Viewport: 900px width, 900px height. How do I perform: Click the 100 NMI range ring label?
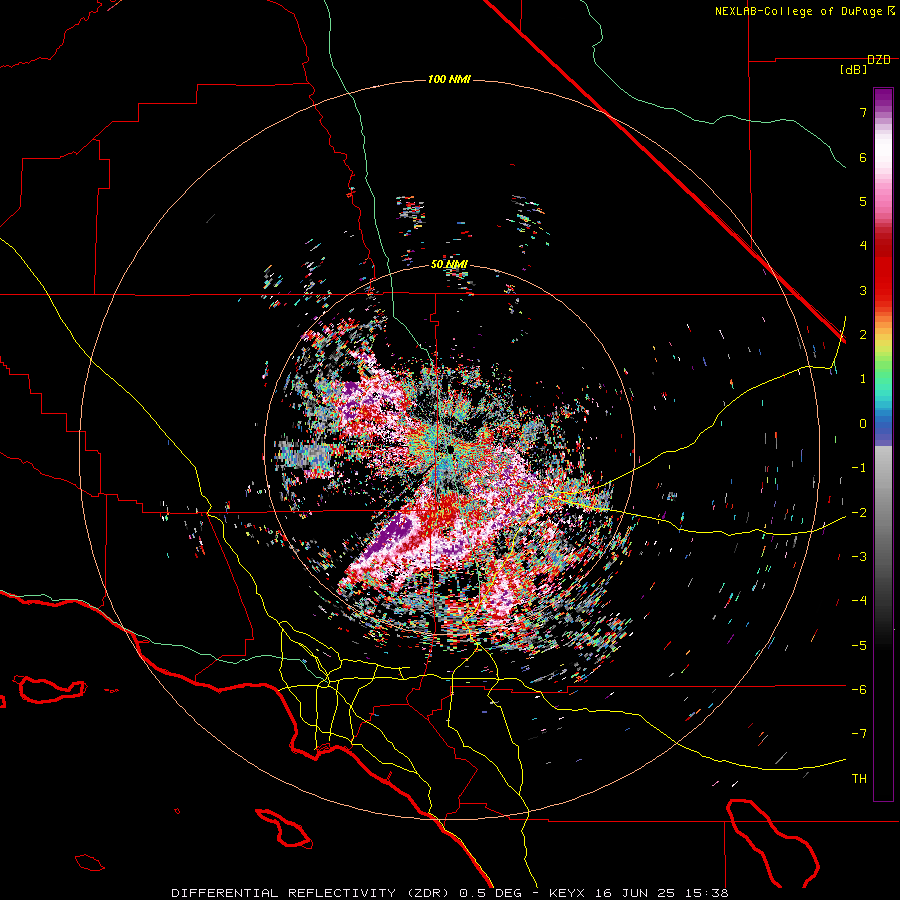pyautogui.click(x=449, y=79)
